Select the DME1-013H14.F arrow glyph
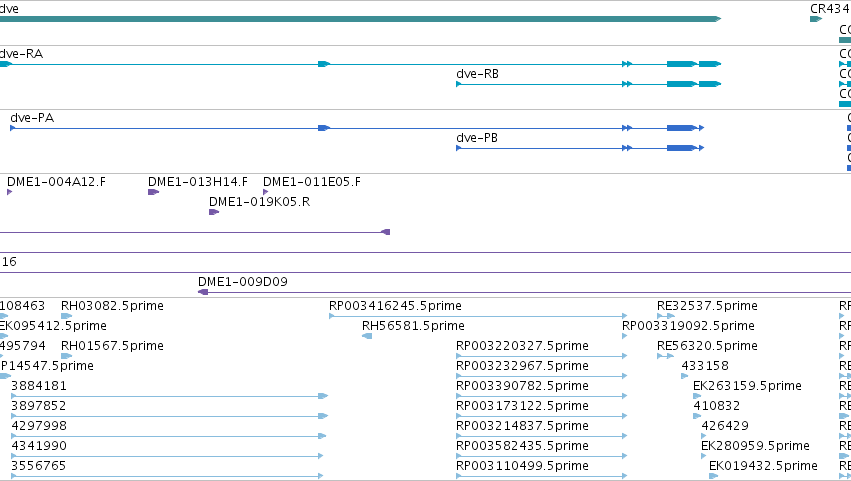 154,192
